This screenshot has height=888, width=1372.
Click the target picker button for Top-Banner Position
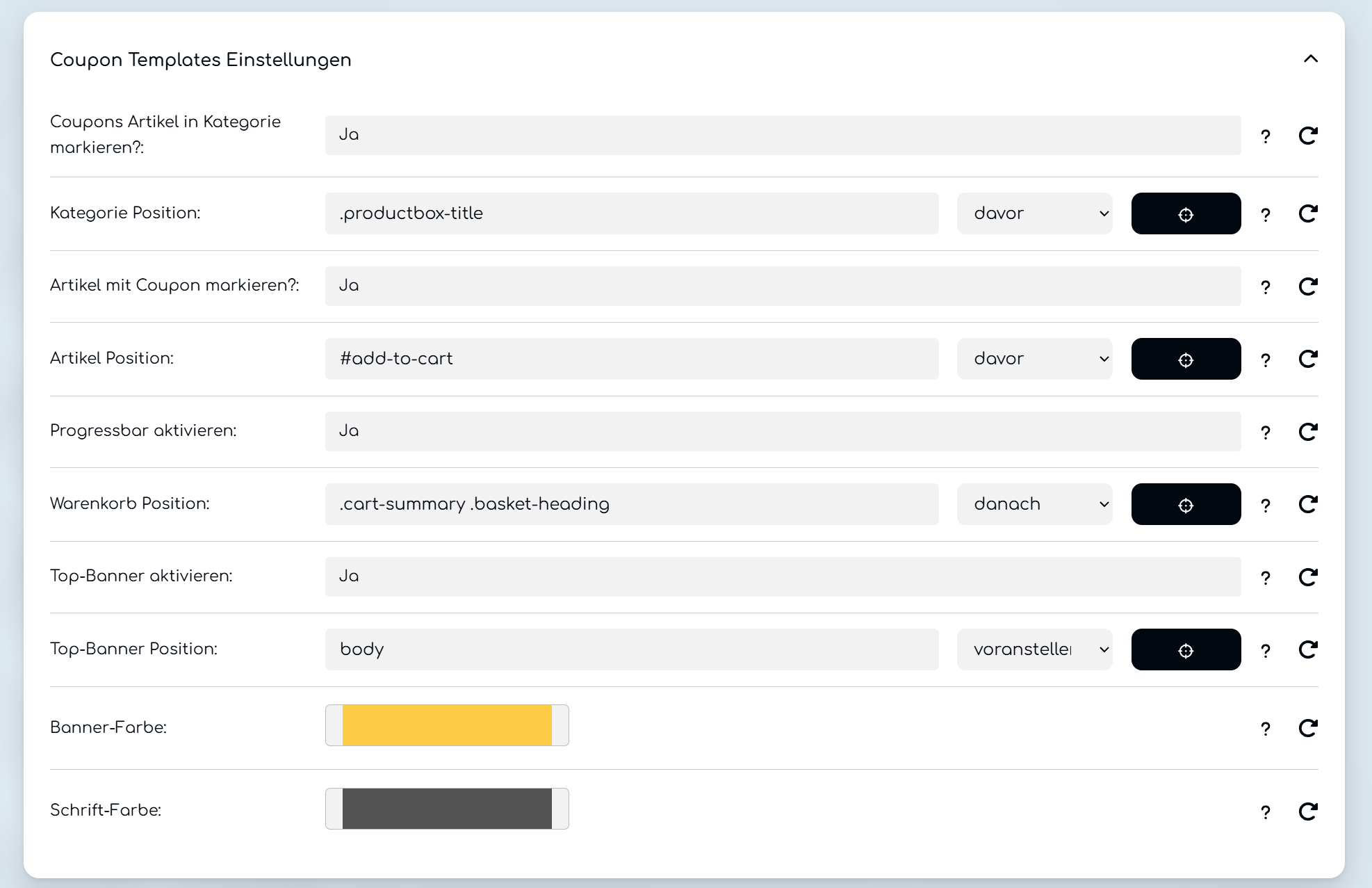(x=1186, y=650)
